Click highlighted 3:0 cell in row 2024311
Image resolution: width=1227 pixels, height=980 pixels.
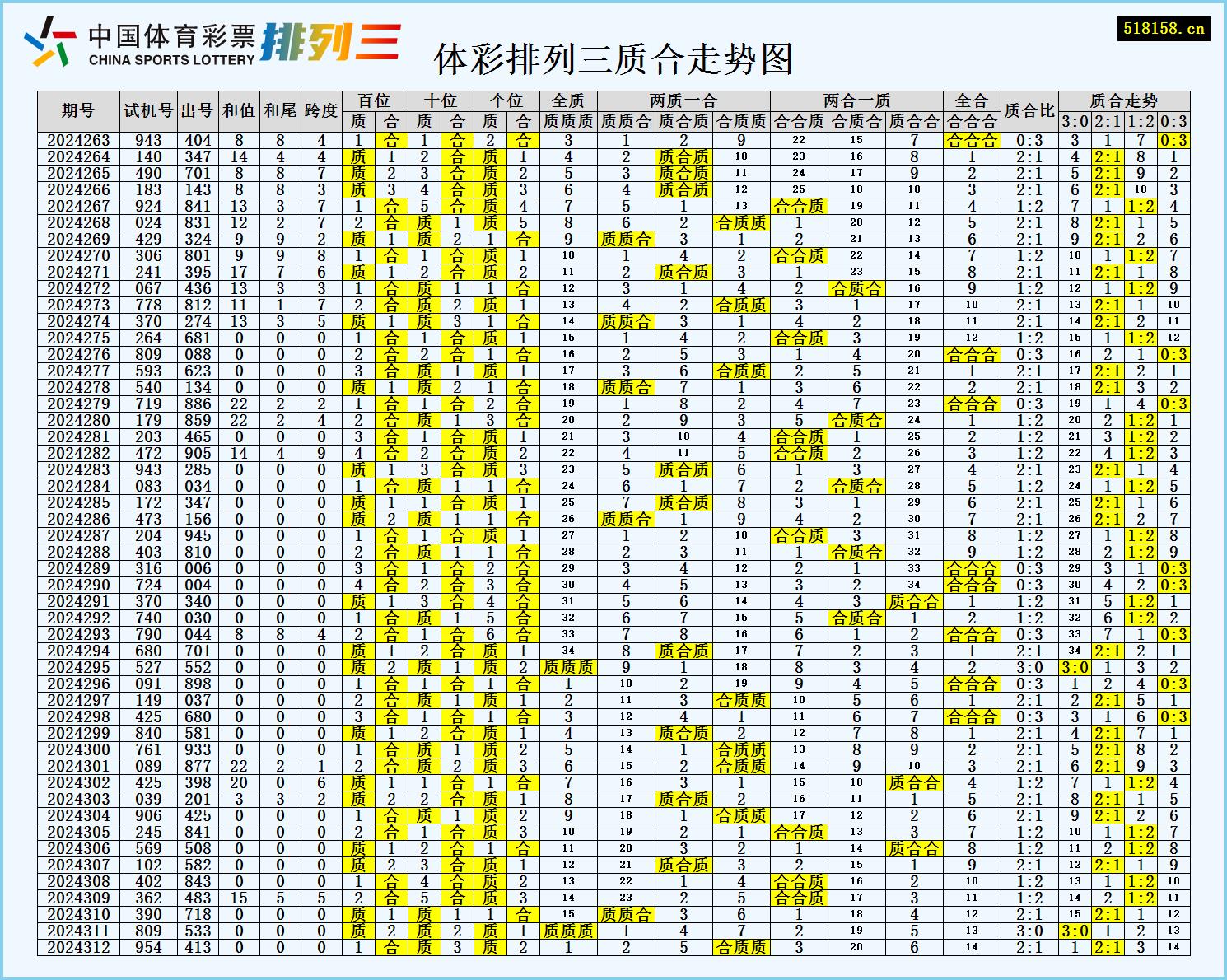(1075, 931)
